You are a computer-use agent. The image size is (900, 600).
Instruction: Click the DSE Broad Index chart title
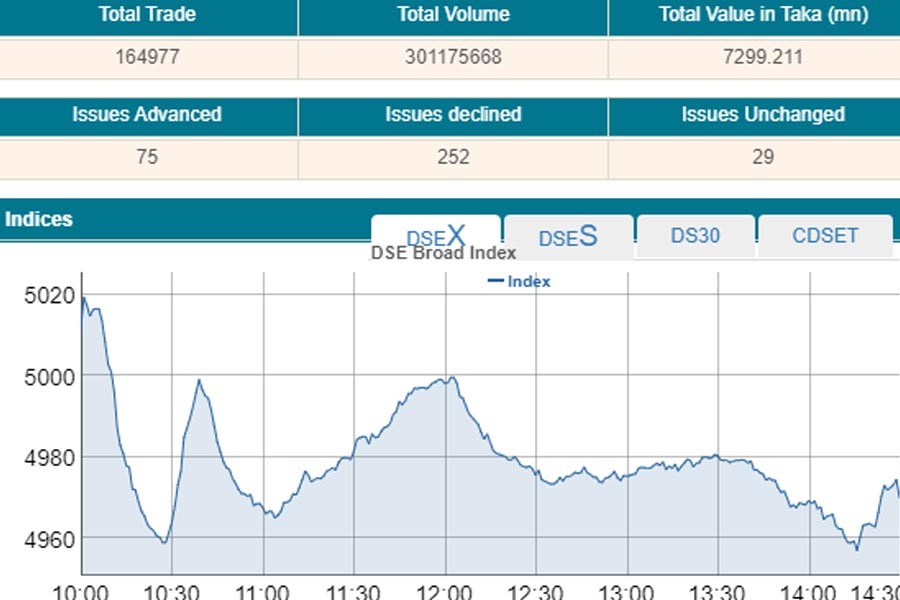[443, 253]
